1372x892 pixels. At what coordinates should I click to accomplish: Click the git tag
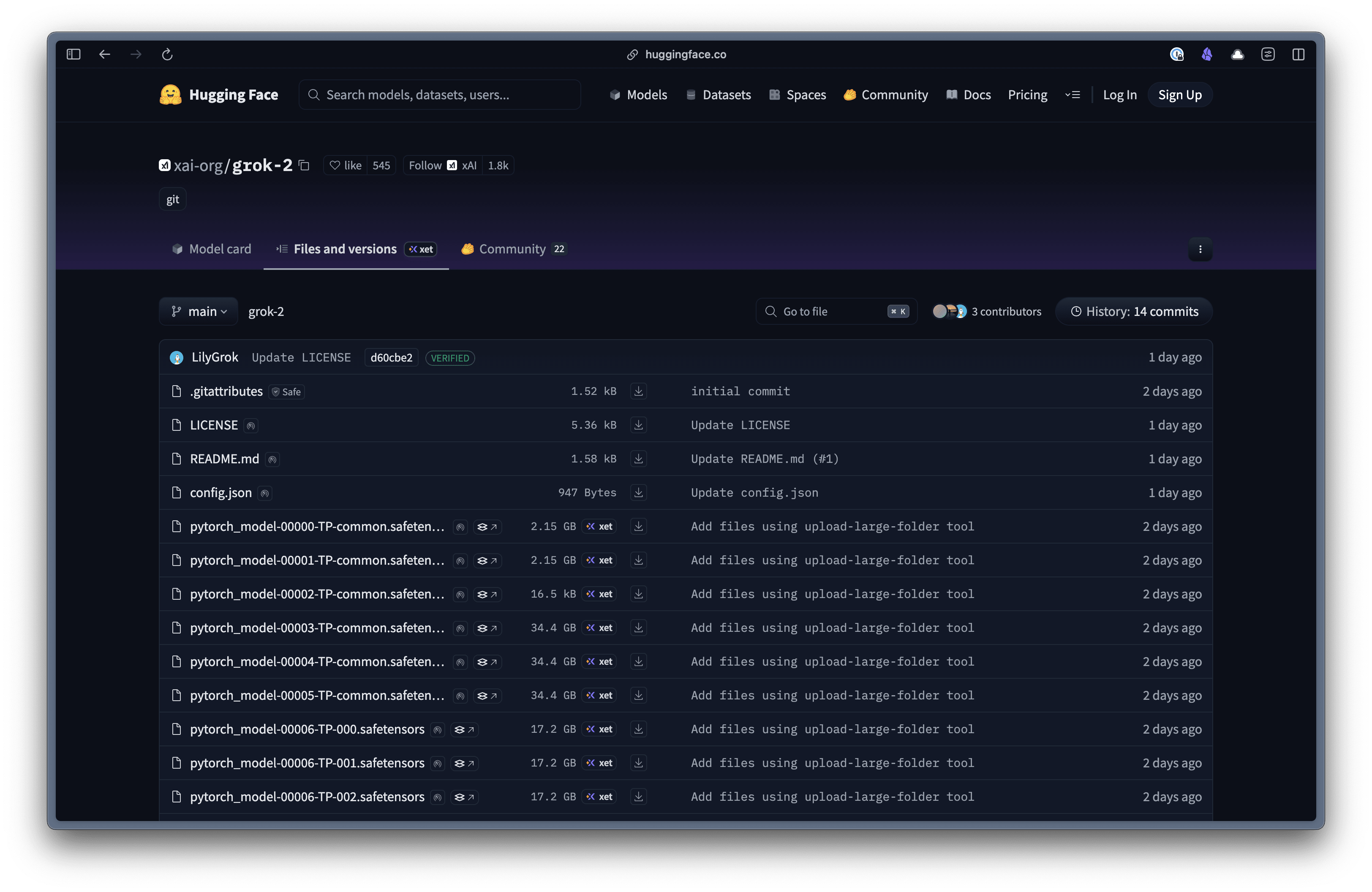pyautogui.click(x=172, y=199)
